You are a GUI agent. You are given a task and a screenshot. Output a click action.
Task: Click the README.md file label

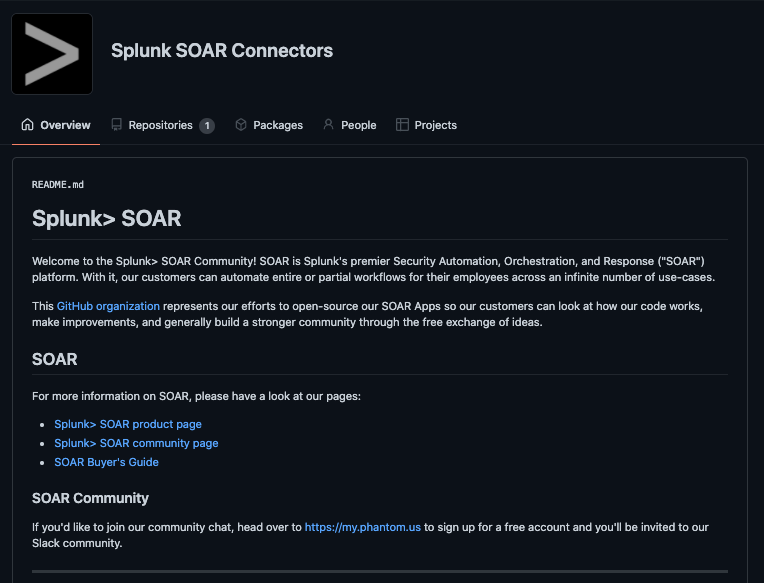coord(57,185)
